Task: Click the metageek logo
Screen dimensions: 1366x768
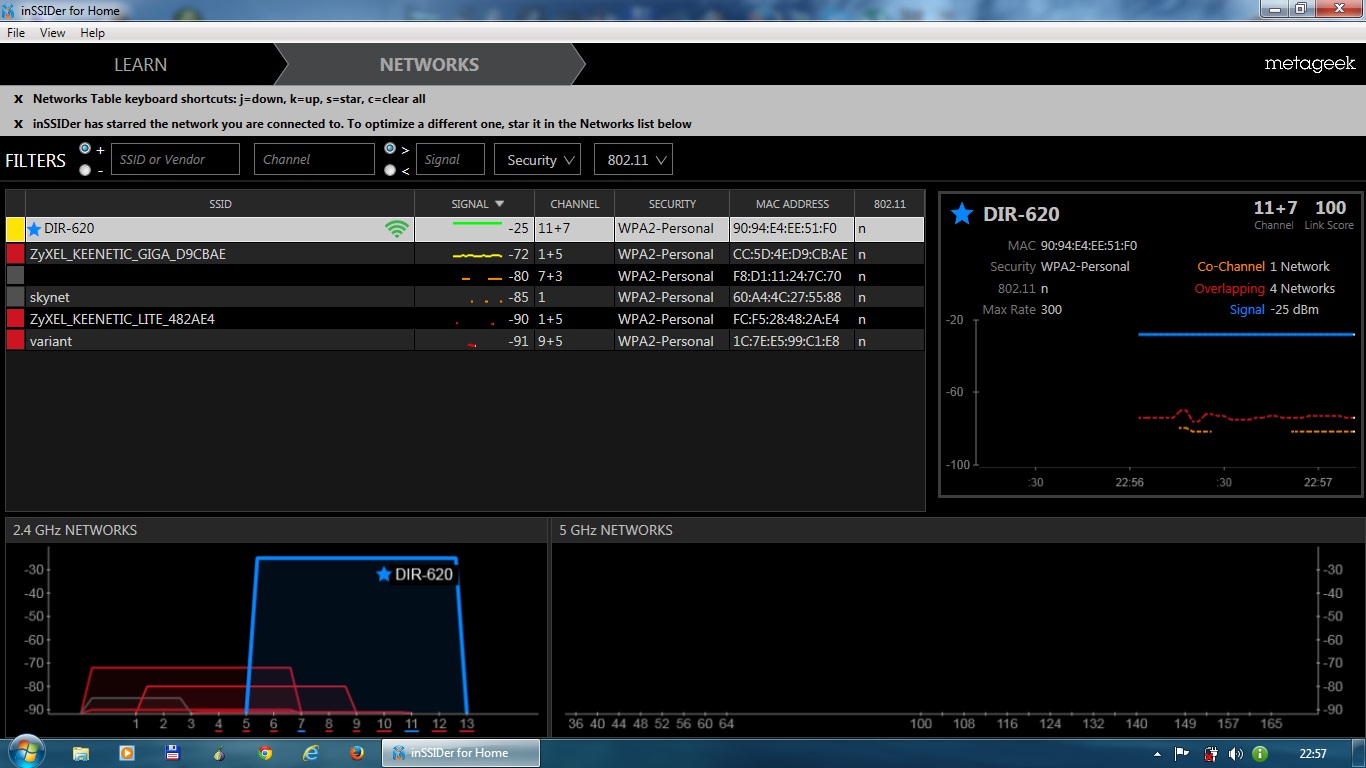Action: [1310, 64]
